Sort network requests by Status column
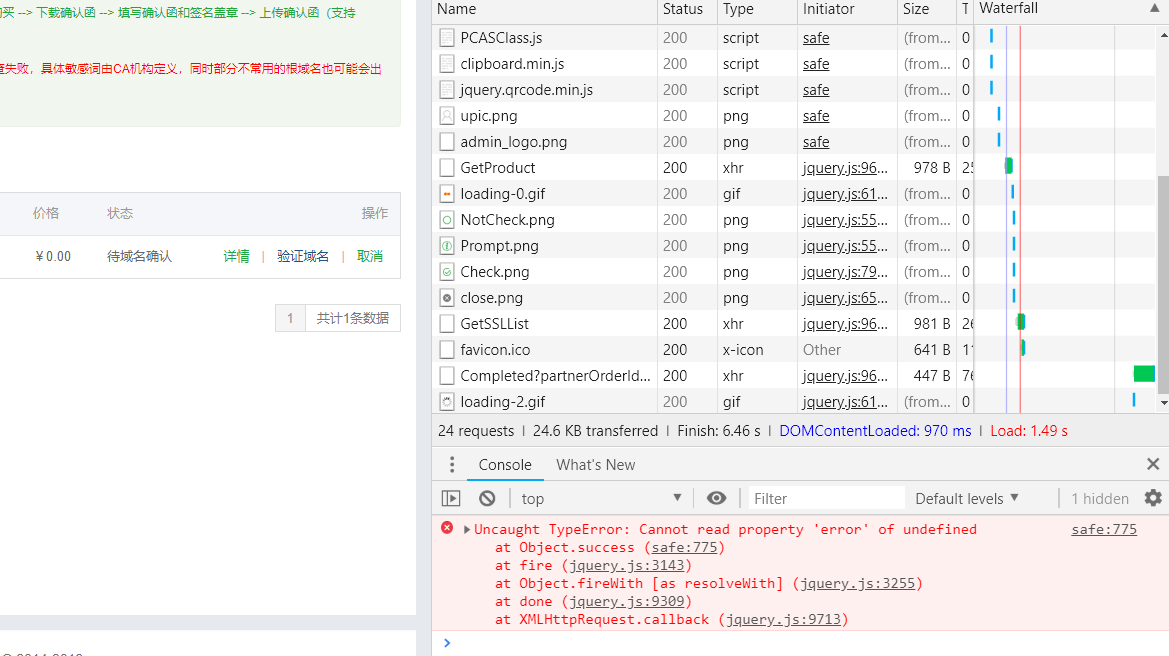 687,9
